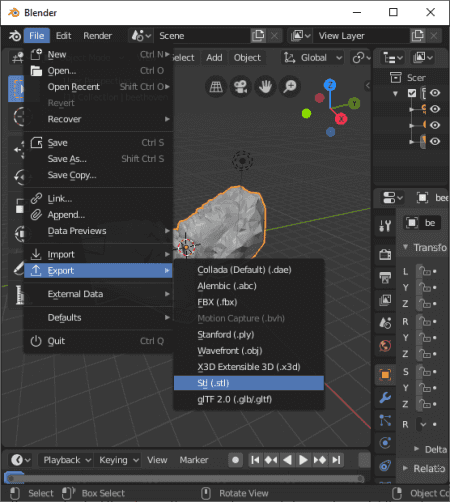The height and width of the screenshot is (502, 450).
Task: Export as Wavefront (.obj)
Action: point(249,351)
